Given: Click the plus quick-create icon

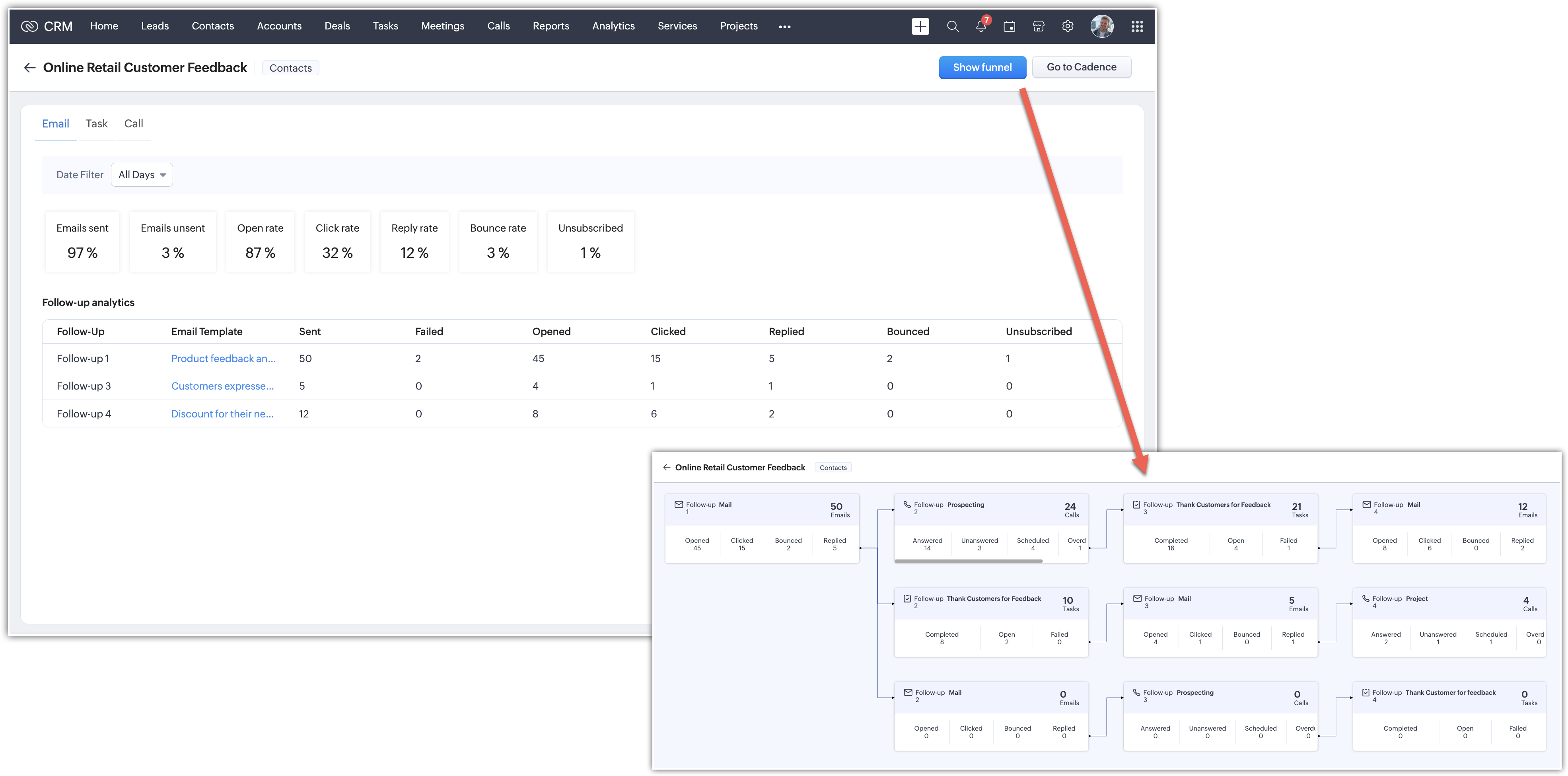Looking at the screenshot, I should tap(920, 26).
